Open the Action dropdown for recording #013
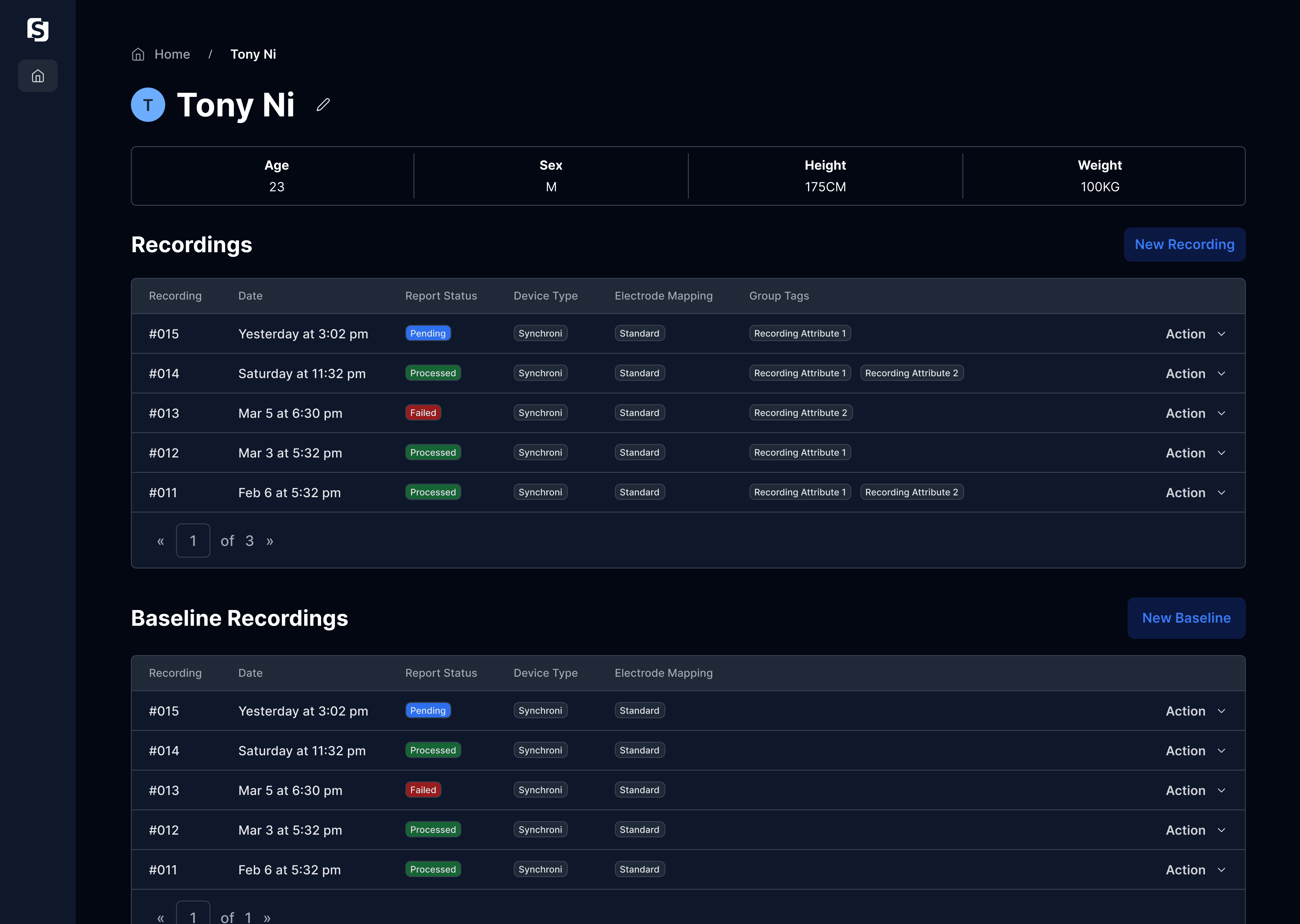 point(1194,413)
